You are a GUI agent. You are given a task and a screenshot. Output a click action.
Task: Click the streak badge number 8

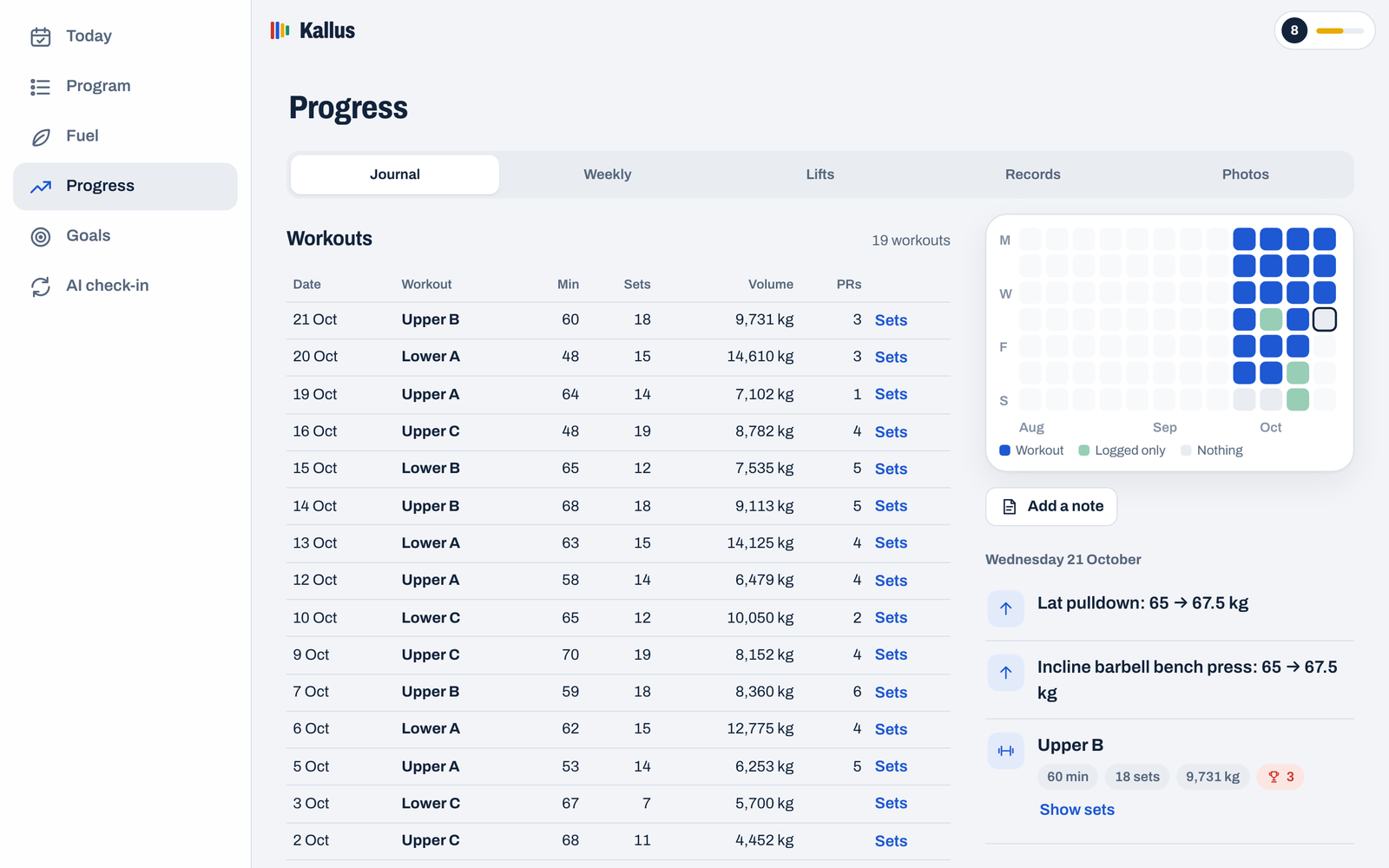(x=1294, y=30)
